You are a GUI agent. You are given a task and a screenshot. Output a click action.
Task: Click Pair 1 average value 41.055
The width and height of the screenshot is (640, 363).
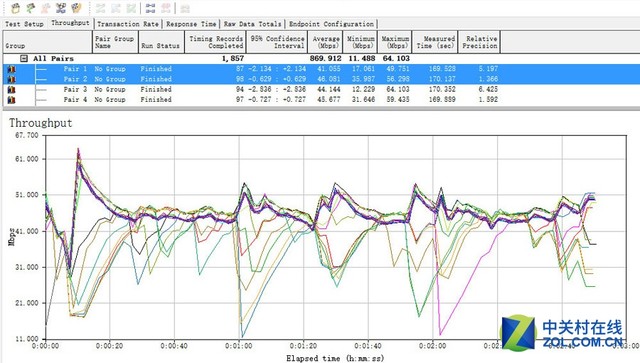point(329,69)
